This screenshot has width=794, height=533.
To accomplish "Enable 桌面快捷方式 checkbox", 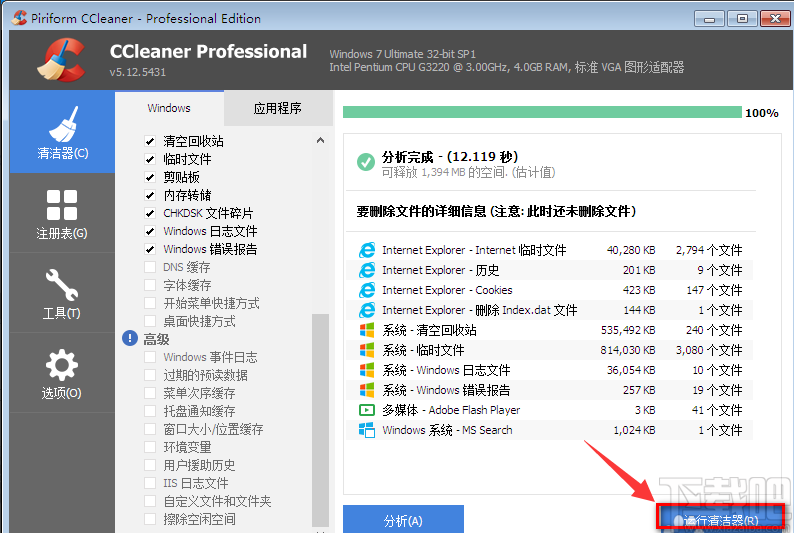I will coord(150,321).
